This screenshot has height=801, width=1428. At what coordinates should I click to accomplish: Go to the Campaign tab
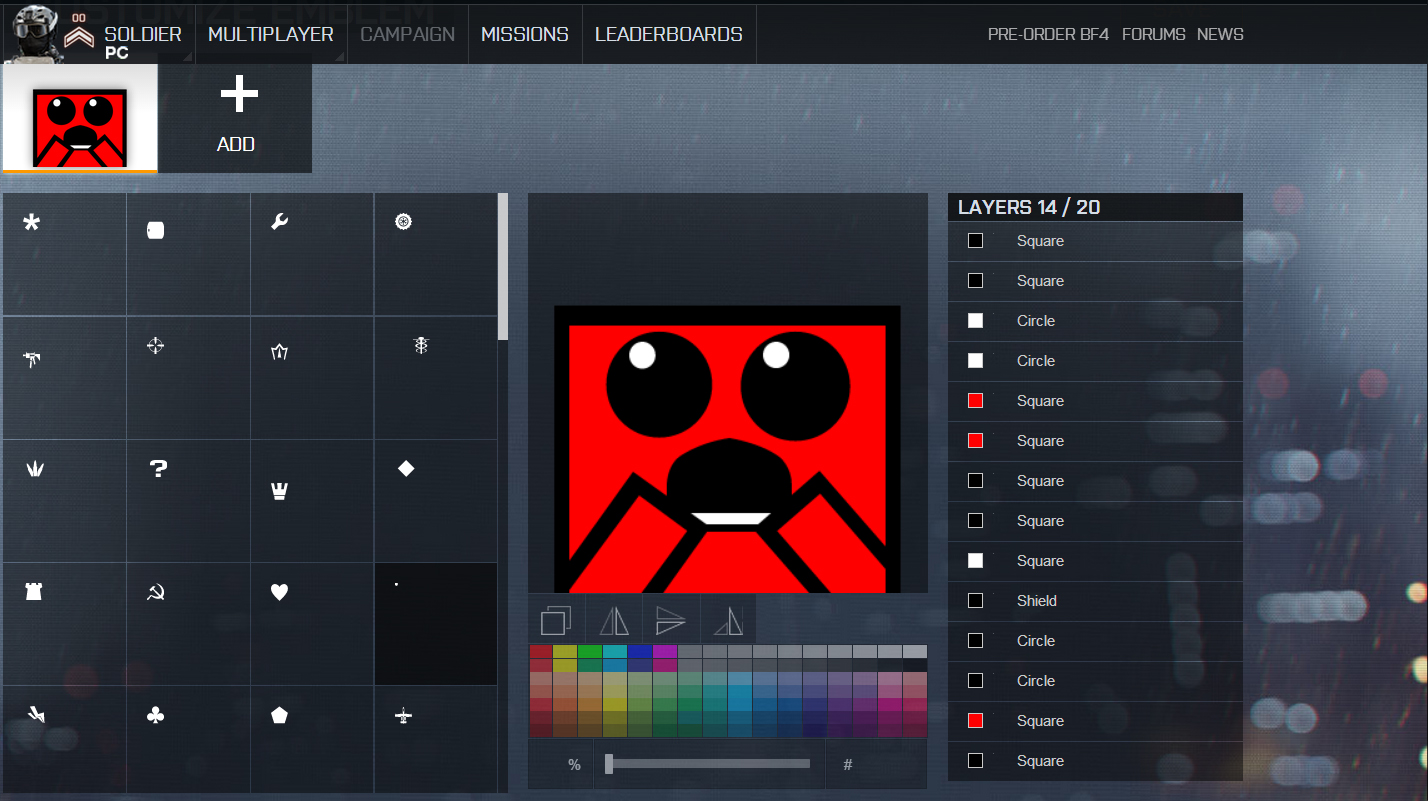click(407, 34)
